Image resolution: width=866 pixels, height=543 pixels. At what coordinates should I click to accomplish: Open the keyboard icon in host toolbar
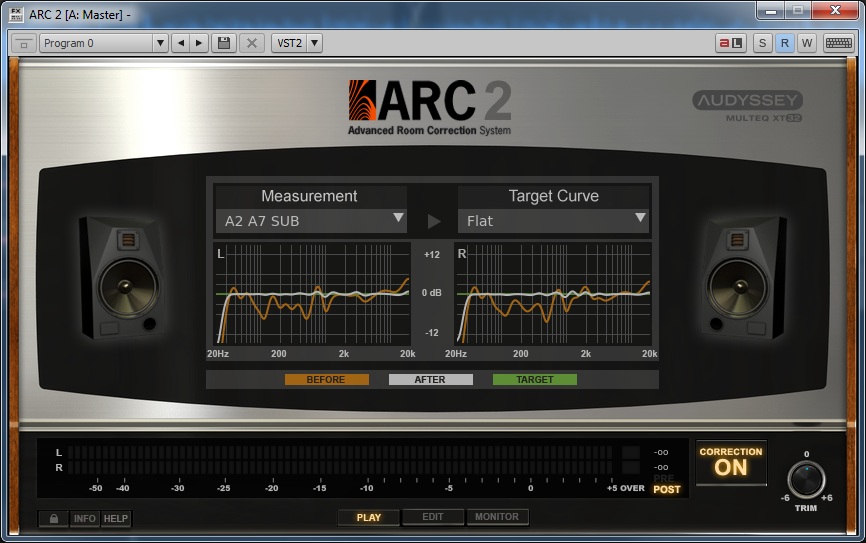[x=839, y=43]
